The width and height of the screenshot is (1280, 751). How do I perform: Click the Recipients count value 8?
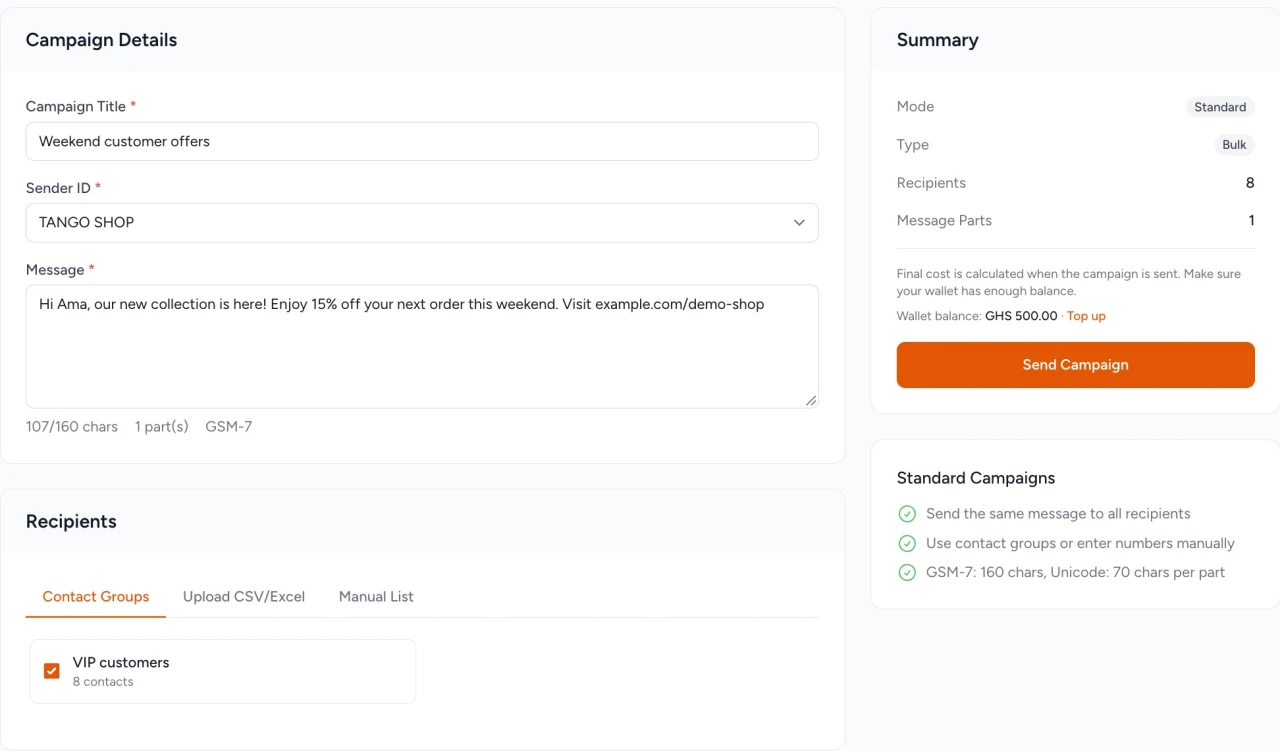pyautogui.click(x=1250, y=183)
